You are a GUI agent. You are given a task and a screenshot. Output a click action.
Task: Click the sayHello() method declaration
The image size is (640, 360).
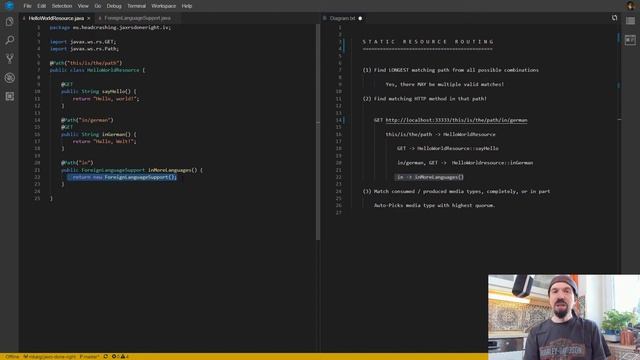click(x=99, y=91)
